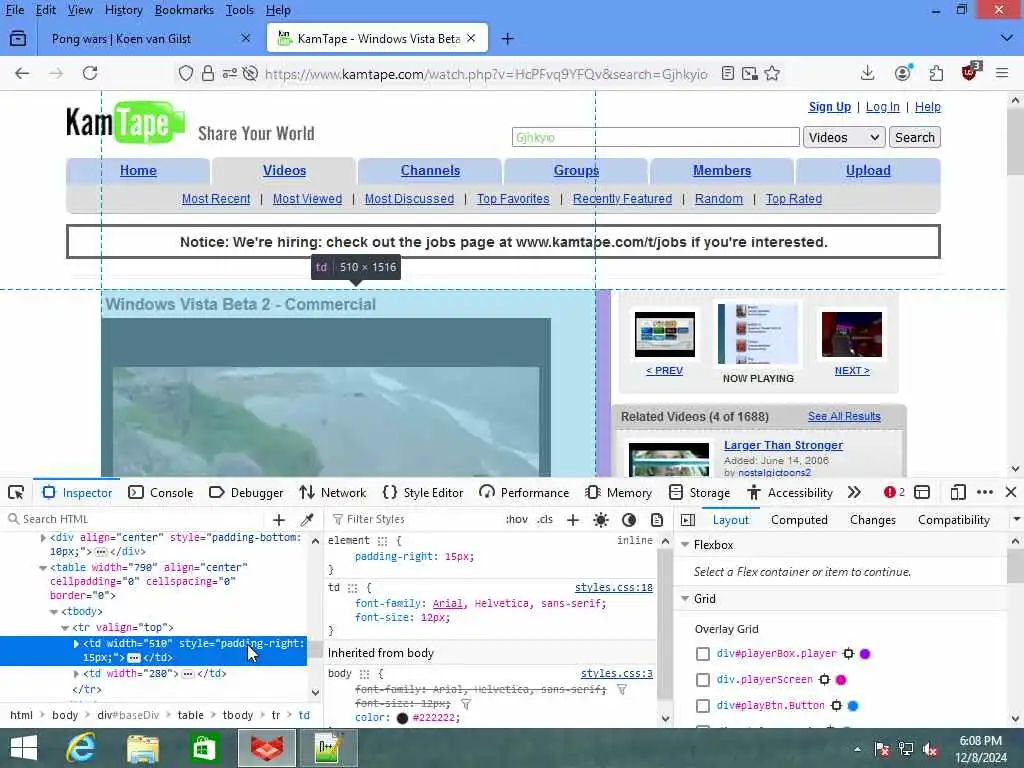Click the #222222 color swatch
Viewport: 1024px width, 768px height.
[x=402, y=718]
